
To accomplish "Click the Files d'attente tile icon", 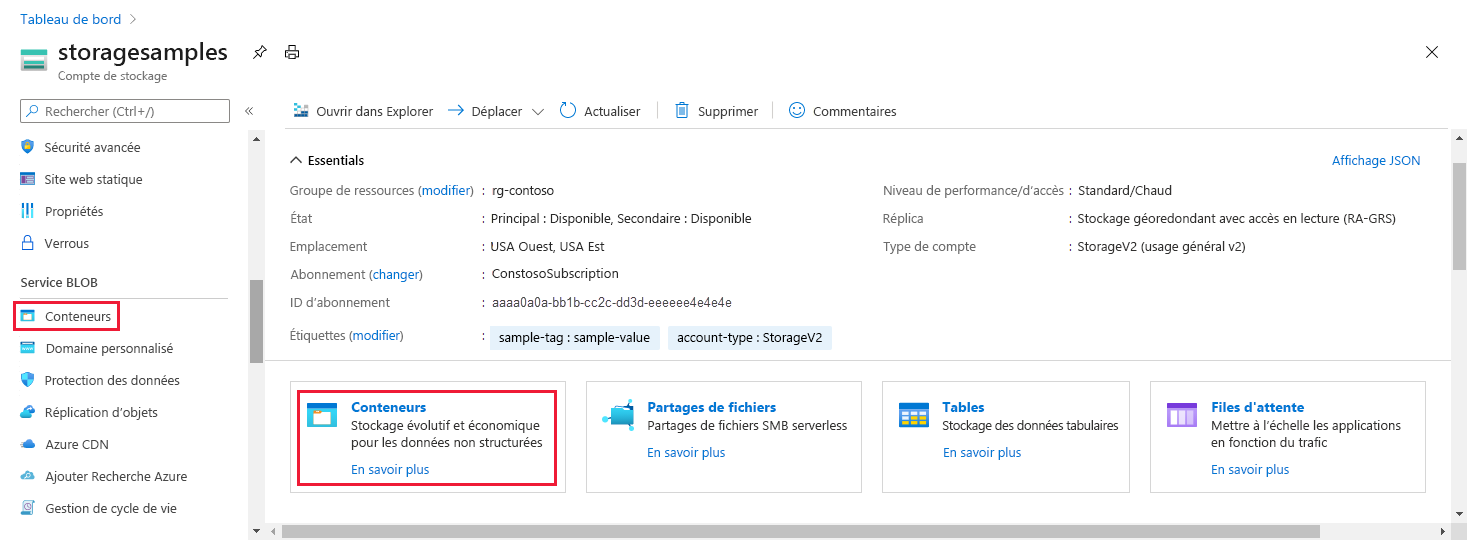I will coord(1182,415).
